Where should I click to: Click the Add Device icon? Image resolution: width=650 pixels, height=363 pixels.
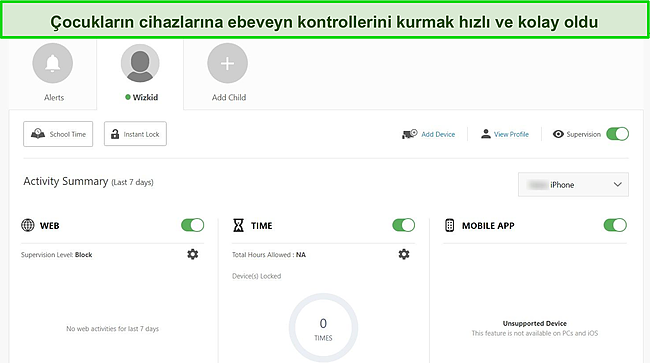pos(410,134)
